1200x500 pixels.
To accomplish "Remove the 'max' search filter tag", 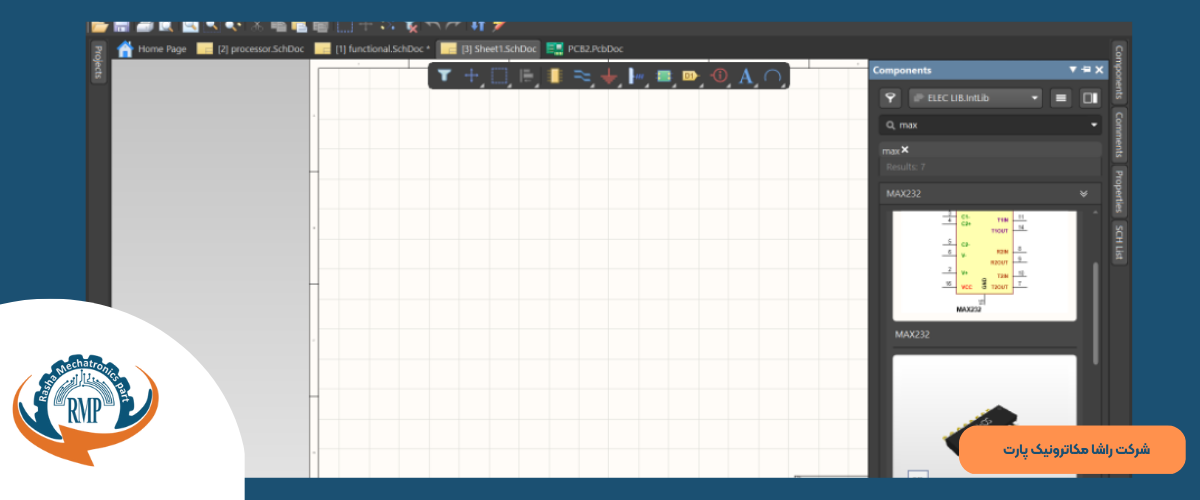I will 905,150.
